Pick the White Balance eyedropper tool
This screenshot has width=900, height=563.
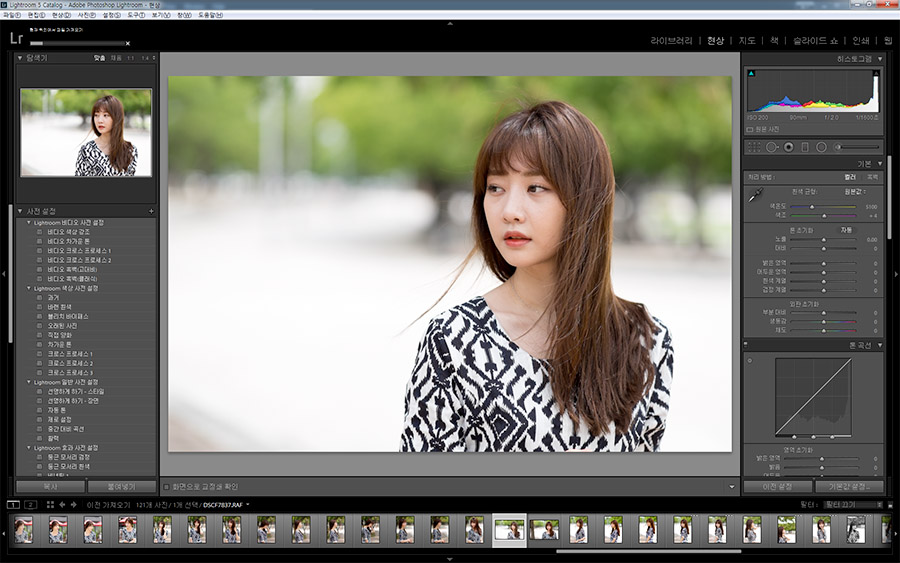755,196
